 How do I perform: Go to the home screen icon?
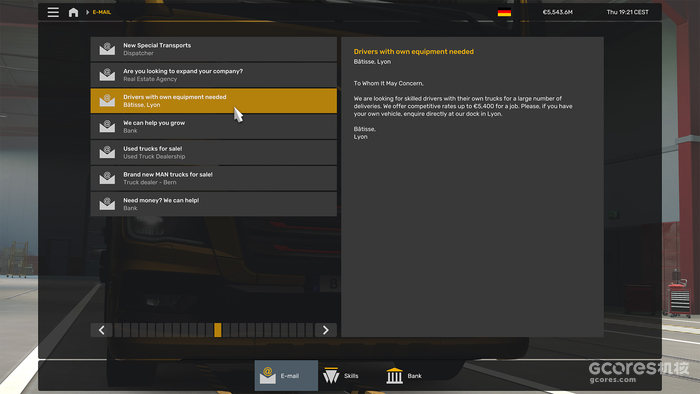[73, 12]
